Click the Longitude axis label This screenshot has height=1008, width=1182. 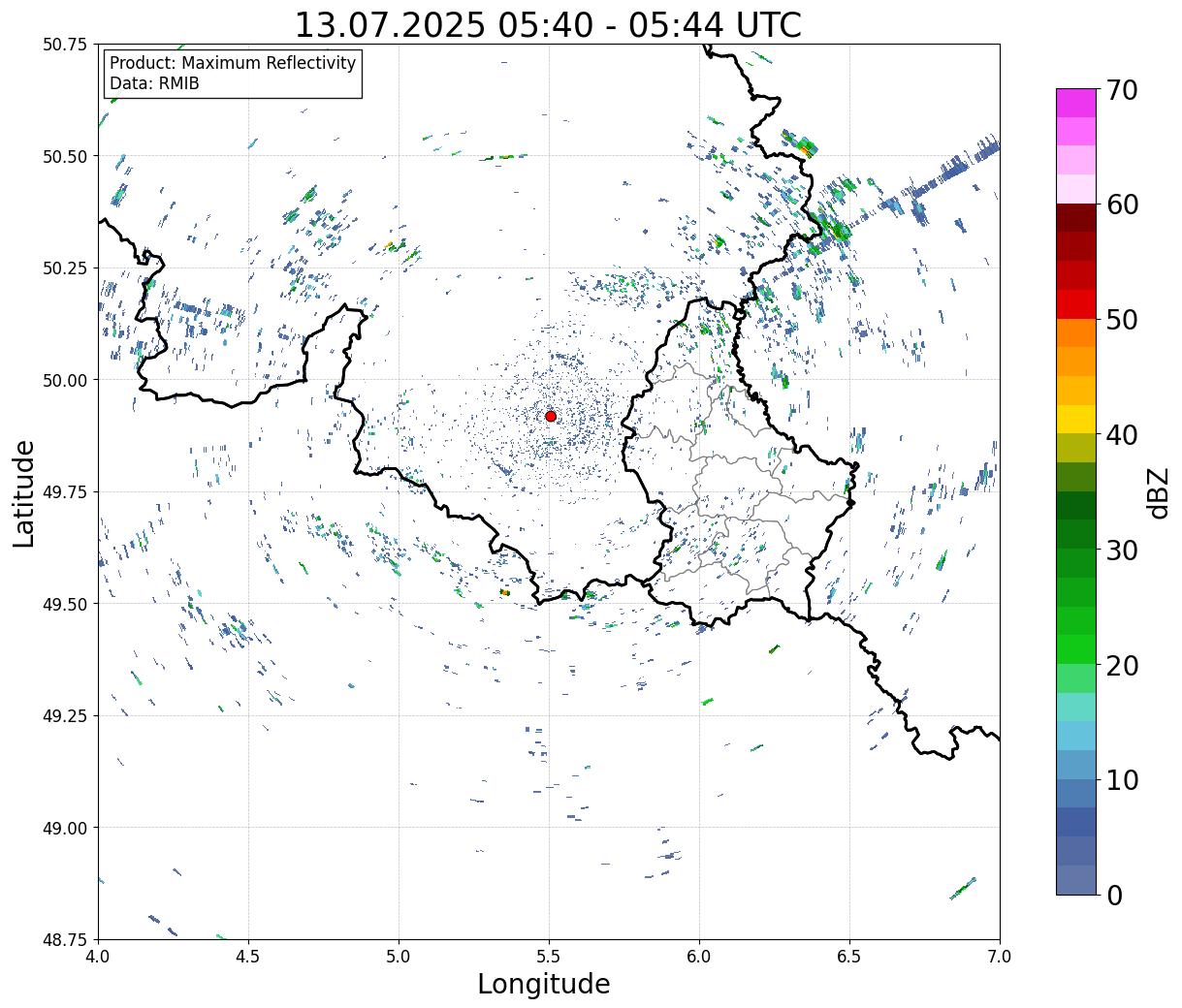(544, 984)
